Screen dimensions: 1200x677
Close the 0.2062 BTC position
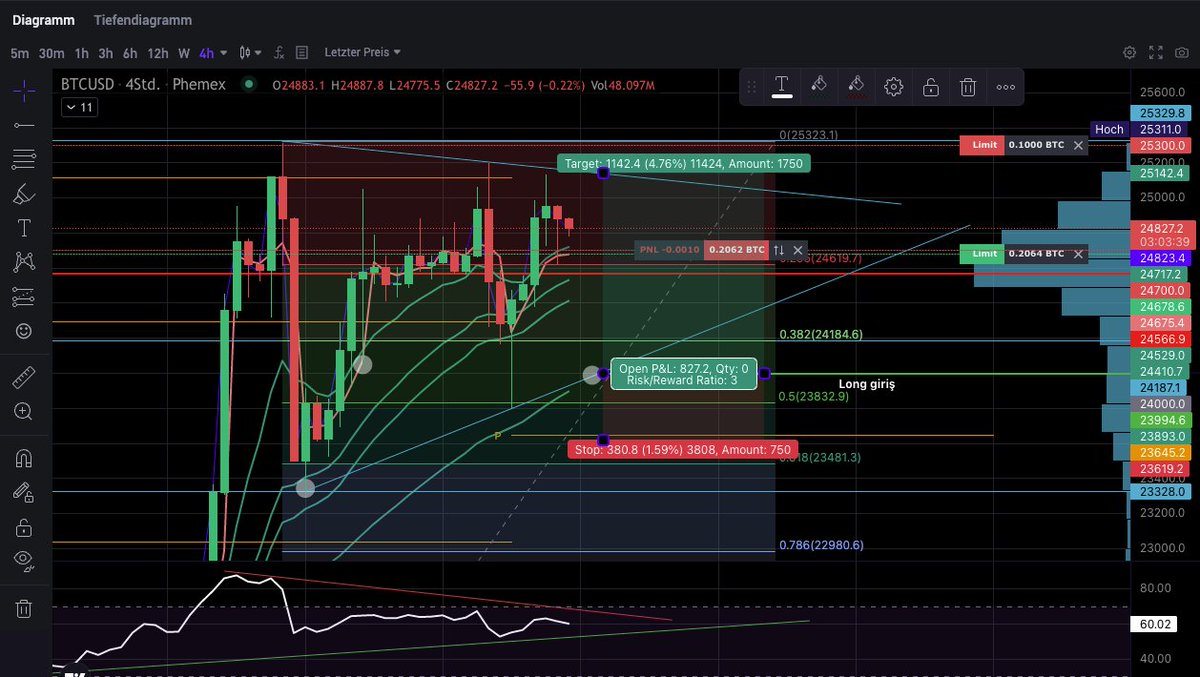click(x=798, y=250)
